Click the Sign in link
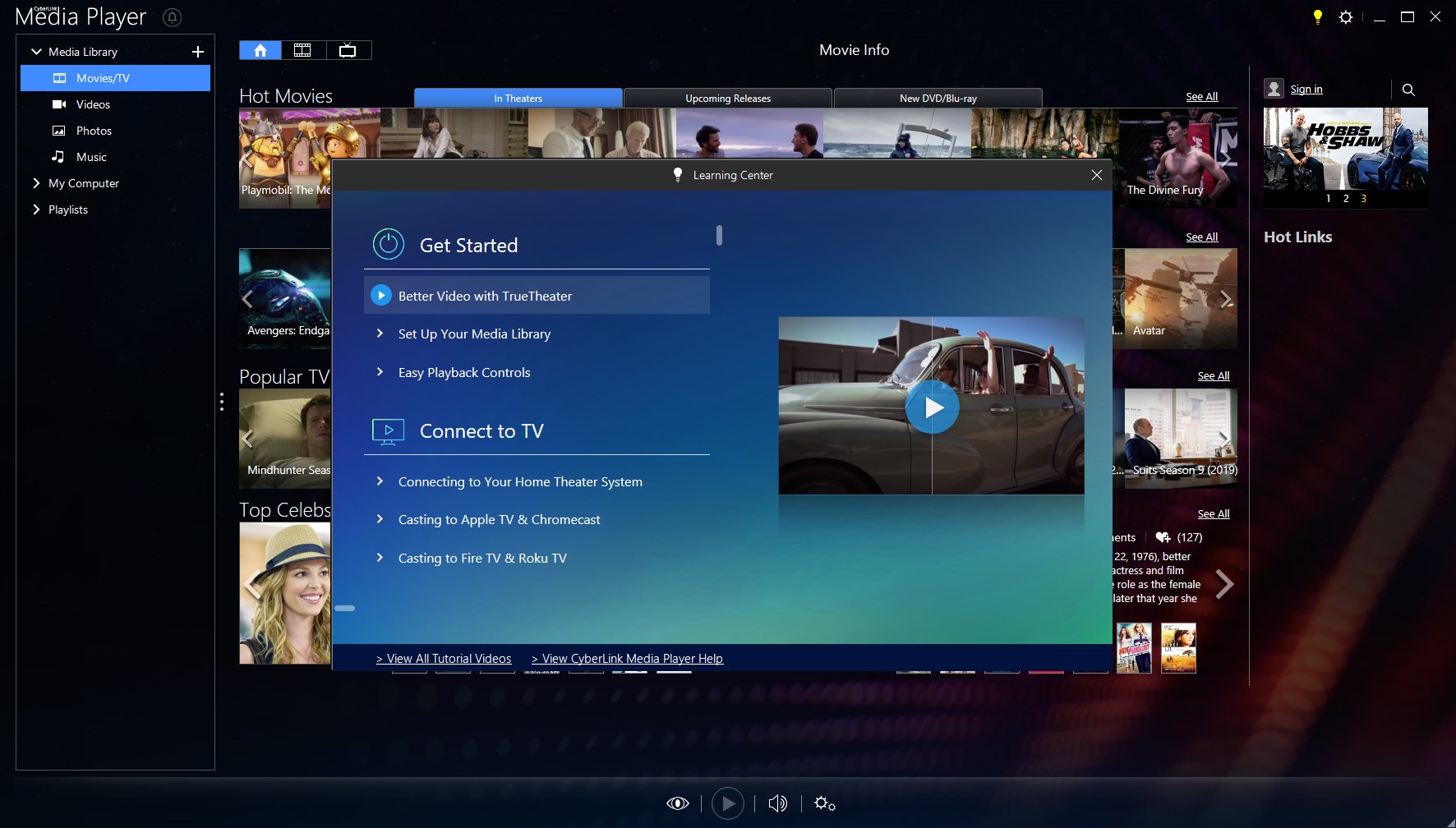This screenshot has width=1456, height=828. (x=1305, y=89)
